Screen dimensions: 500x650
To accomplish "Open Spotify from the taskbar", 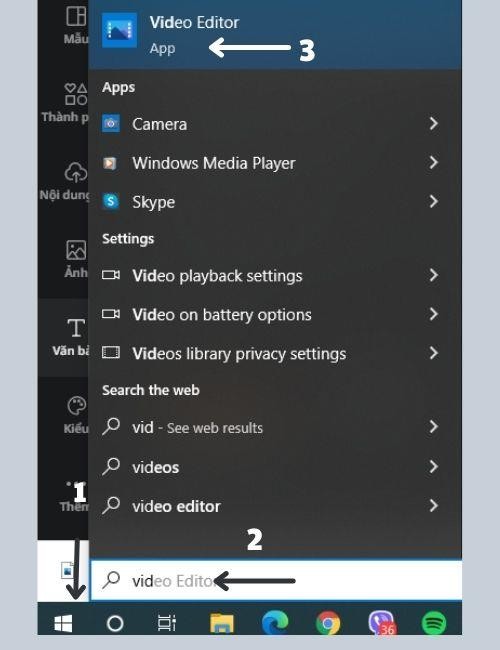I will point(434,623).
